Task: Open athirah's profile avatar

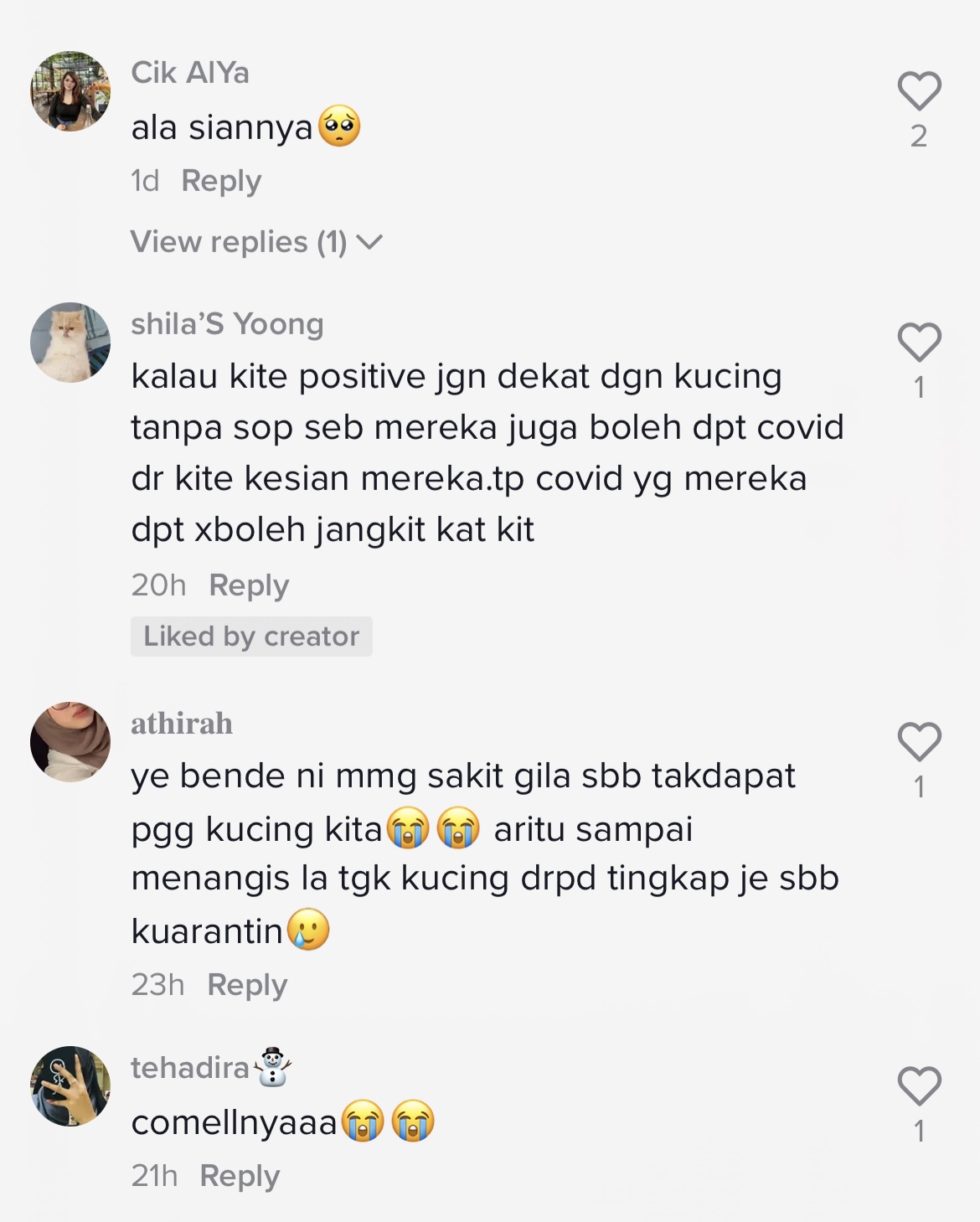Action: click(x=70, y=742)
